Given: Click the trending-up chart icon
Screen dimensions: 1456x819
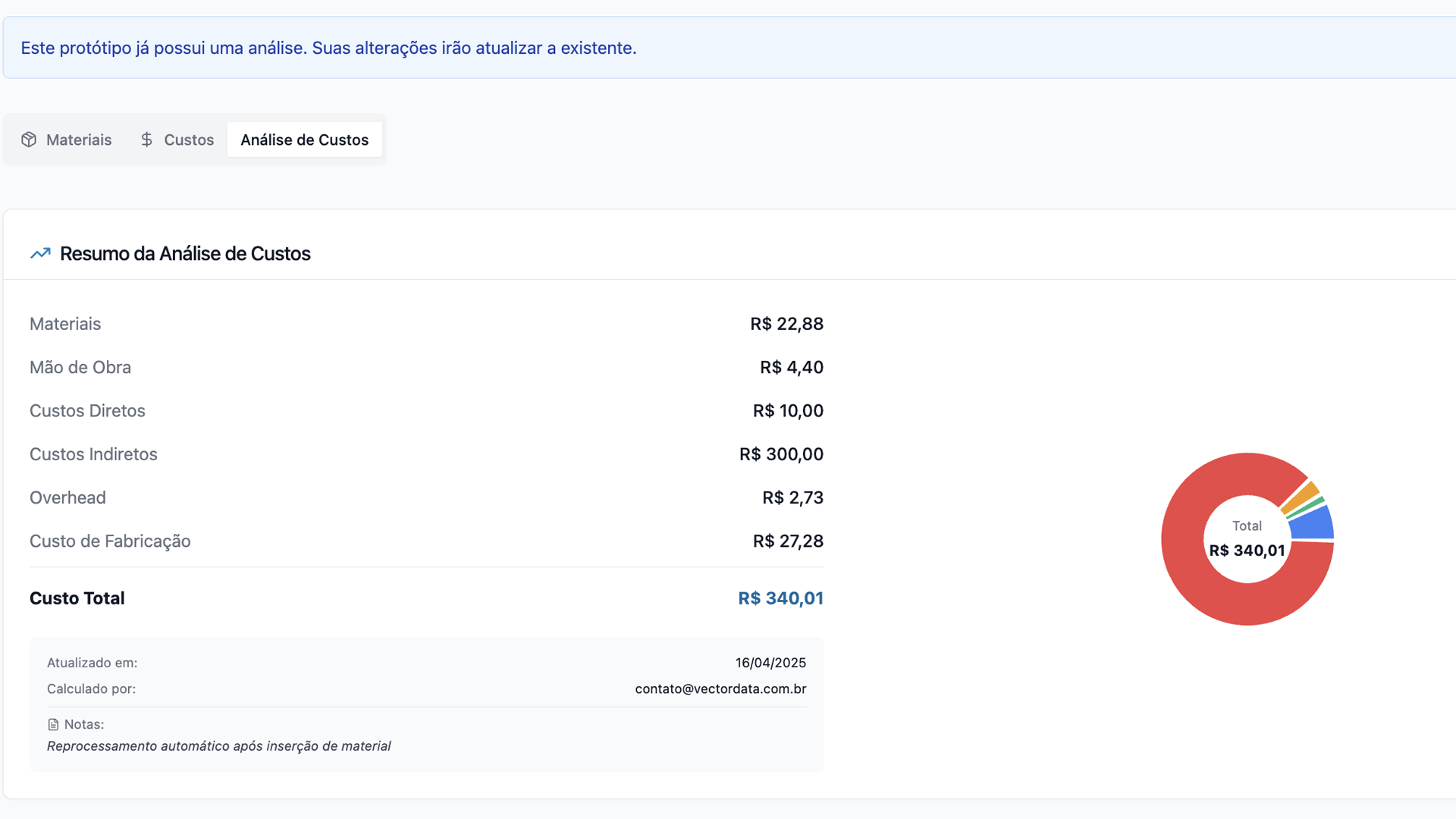Looking at the screenshot, I should coord(40,253).
